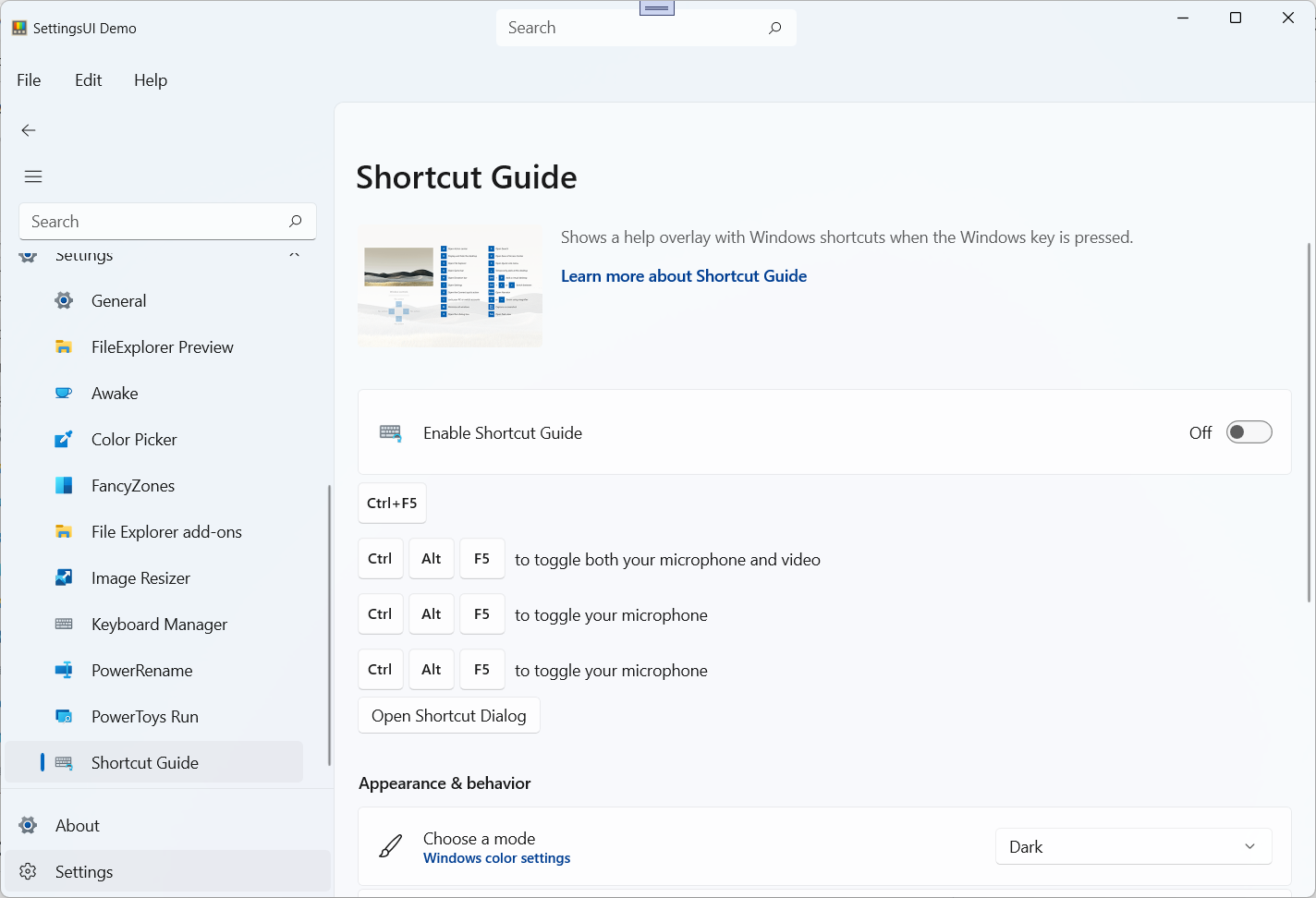Toggle the hamburger navigation menu
The width and height of the screenshot is (1316, 898).
coord(33,176)
